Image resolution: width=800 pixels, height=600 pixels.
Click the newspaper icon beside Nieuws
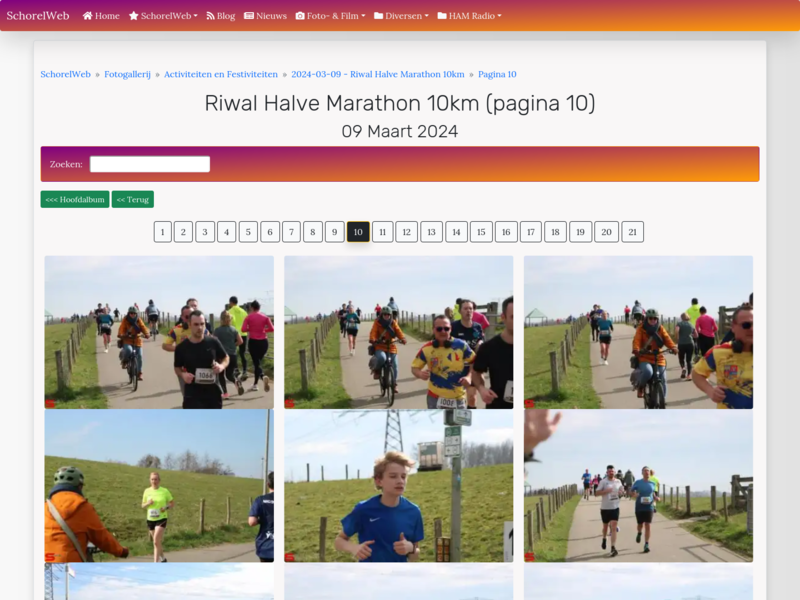pyautogui.click(x=249, y=16)
